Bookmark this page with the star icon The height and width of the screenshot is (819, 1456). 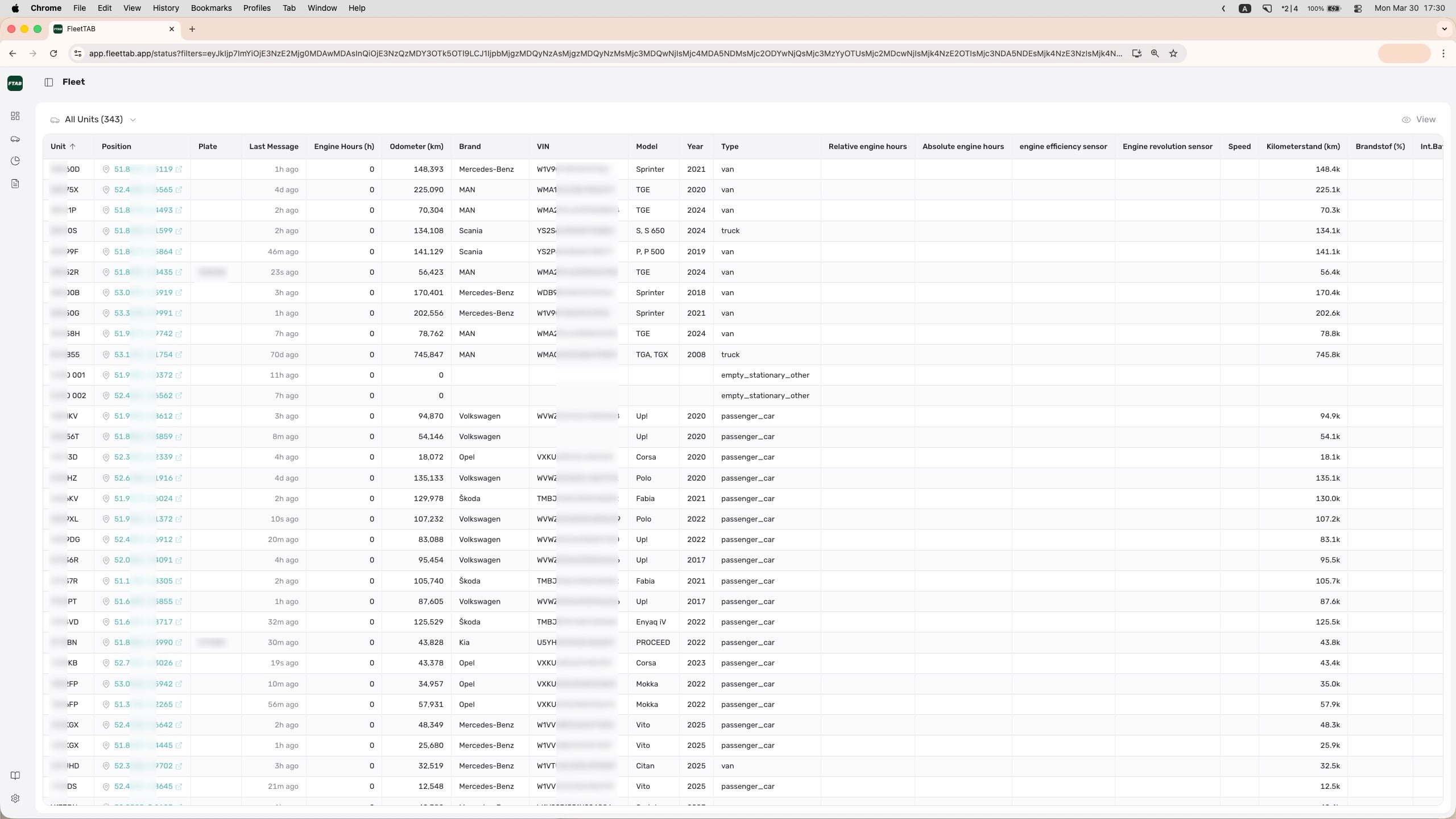(x=1173, y=53)
